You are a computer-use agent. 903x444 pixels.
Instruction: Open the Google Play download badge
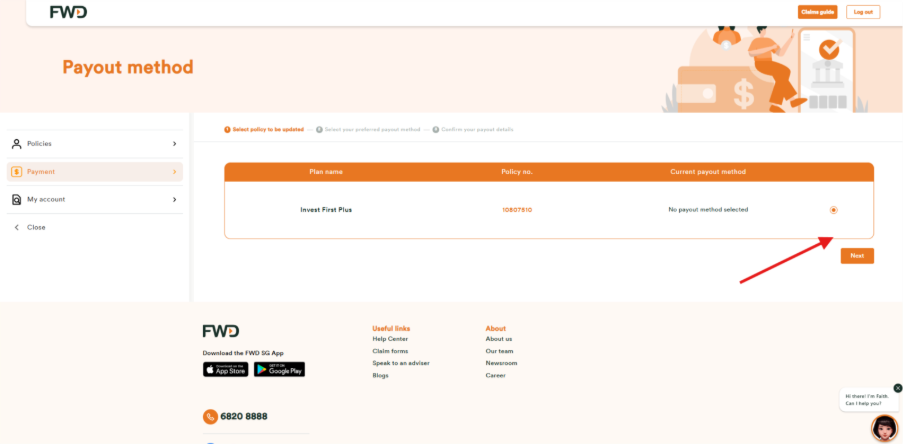[279, 370]
